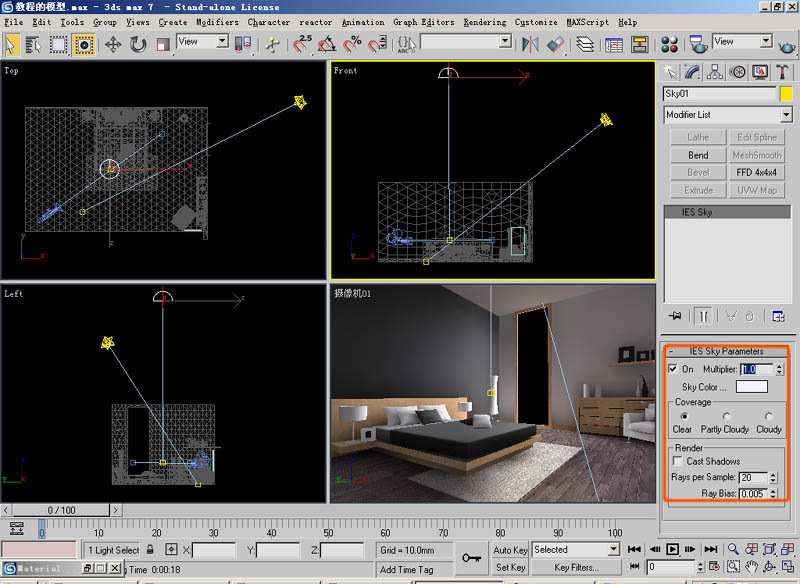Select the Scale tool in the toolbar
The height and width of the screenshot is (584, 800).
pos(163,45)
